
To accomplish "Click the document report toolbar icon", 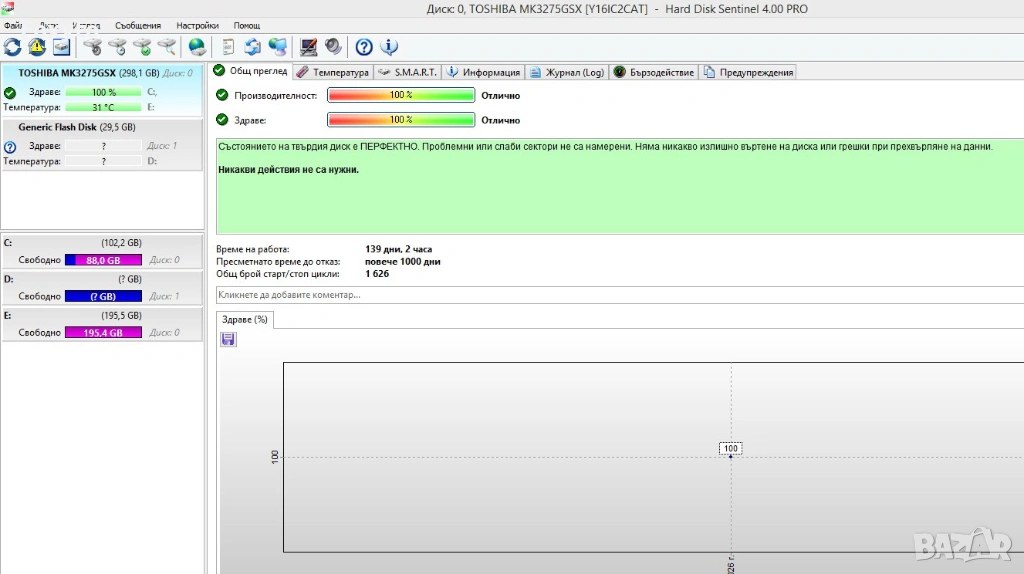I will pos(229,47).
